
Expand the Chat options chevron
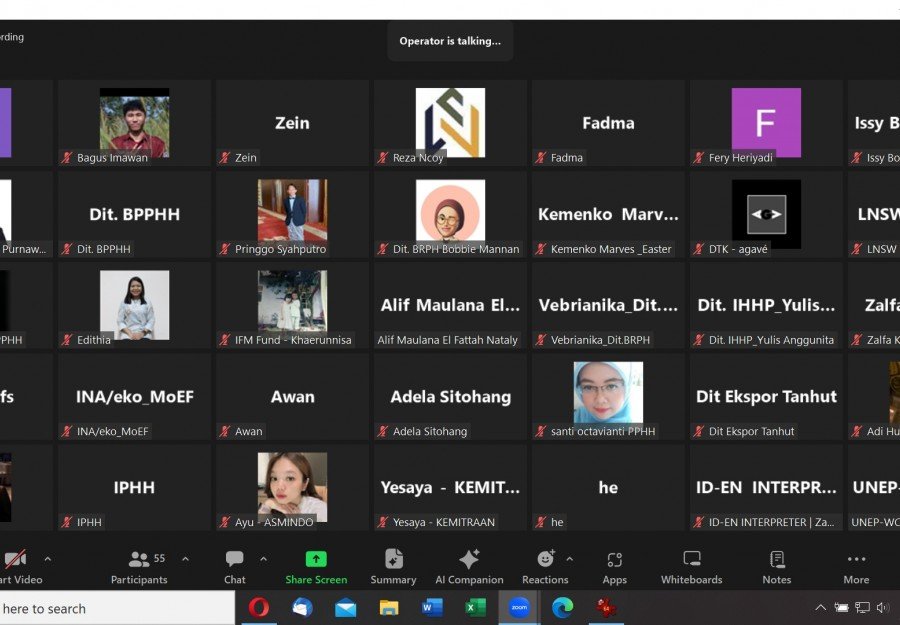click(264, 559)
